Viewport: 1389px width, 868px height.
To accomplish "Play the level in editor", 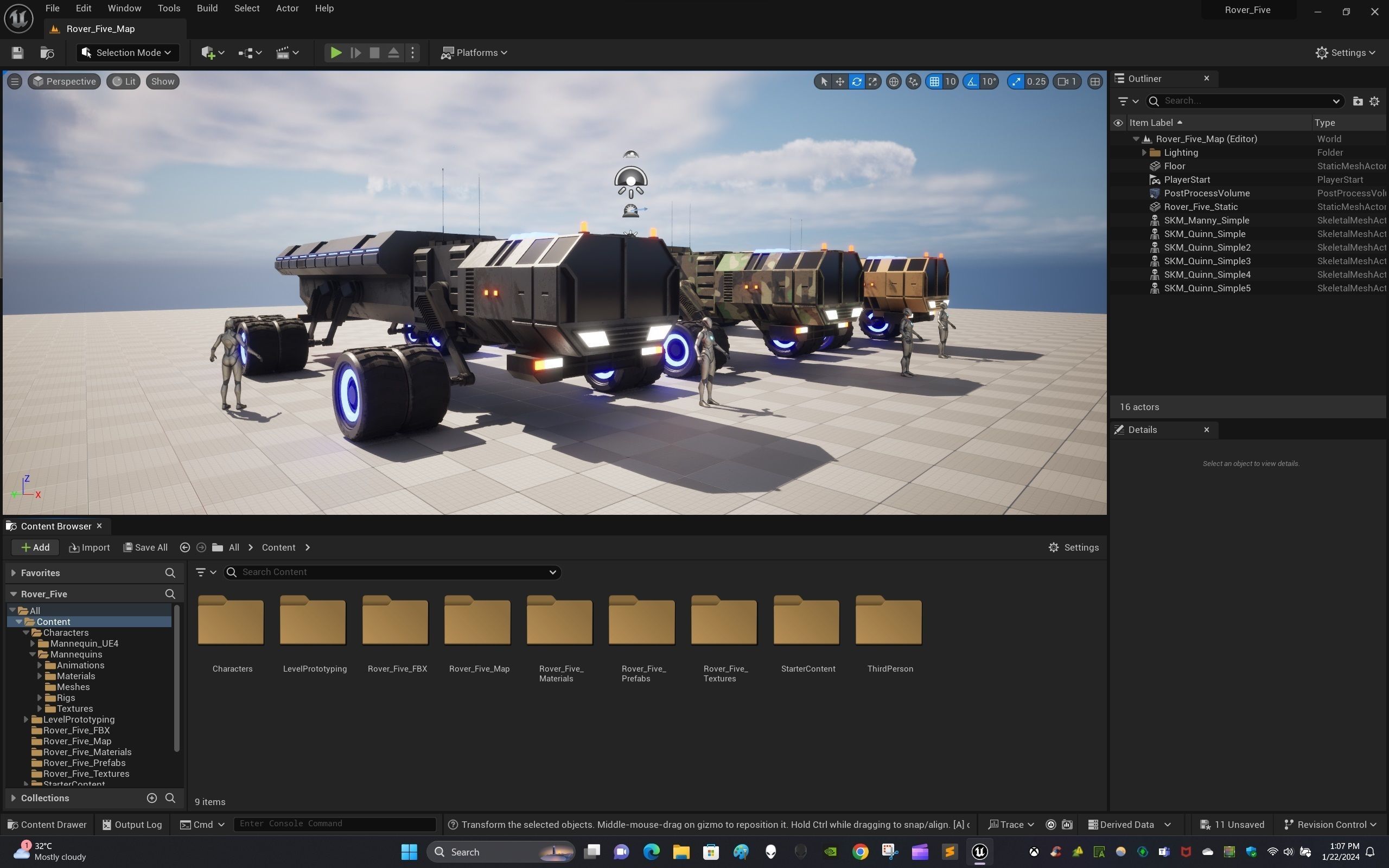I will click(336, 53).
